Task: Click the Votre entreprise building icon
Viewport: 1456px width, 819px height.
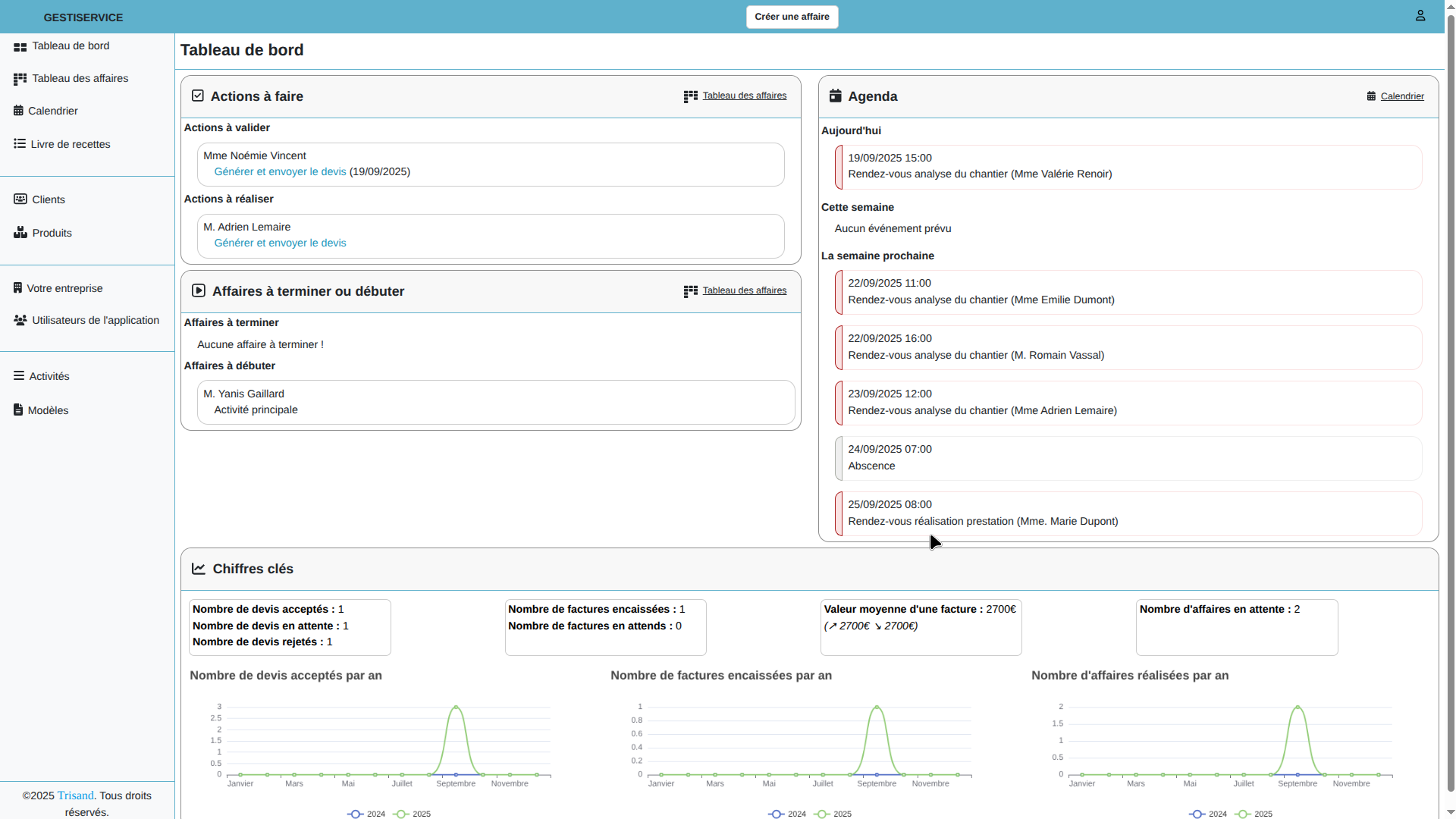Action: click(17, 288)
